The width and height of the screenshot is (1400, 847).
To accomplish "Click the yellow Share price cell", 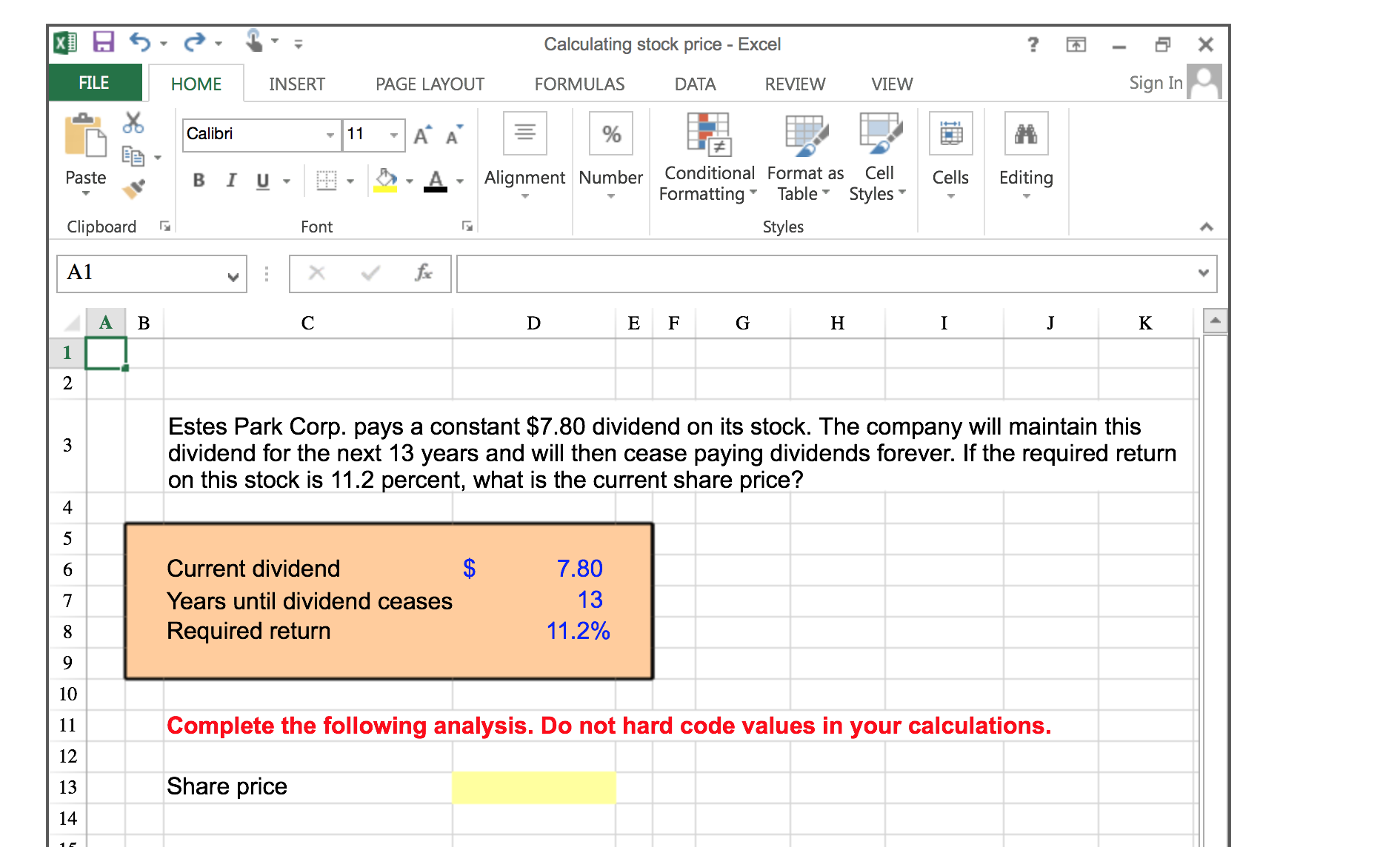I will click(533, 787).
